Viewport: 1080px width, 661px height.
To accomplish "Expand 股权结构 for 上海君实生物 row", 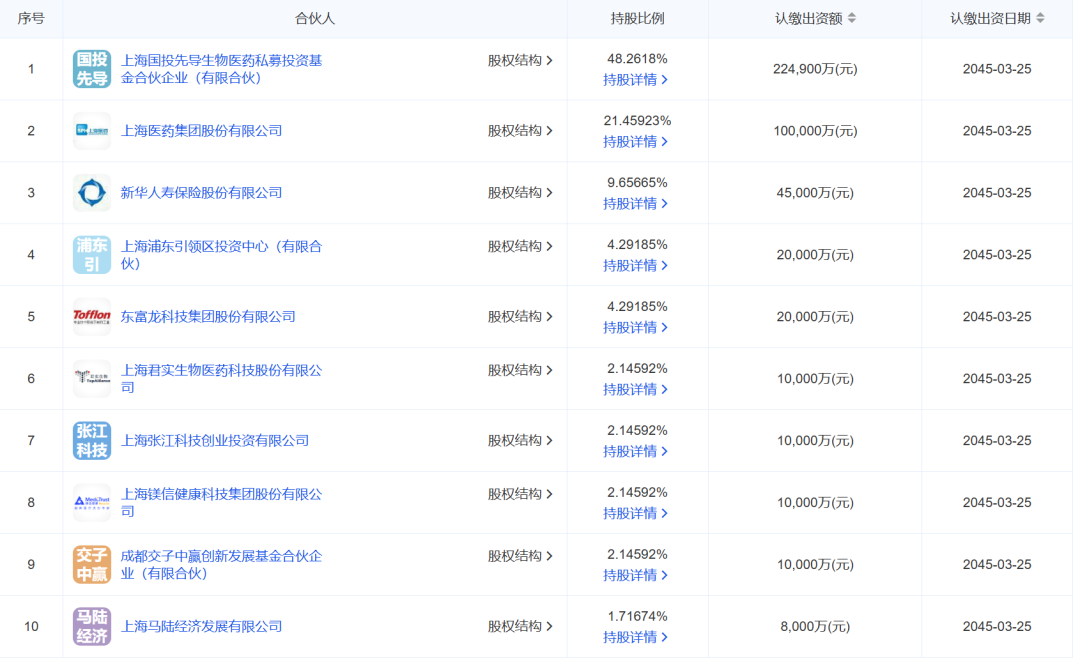I will pyautogui.click(x=520, y=370).
